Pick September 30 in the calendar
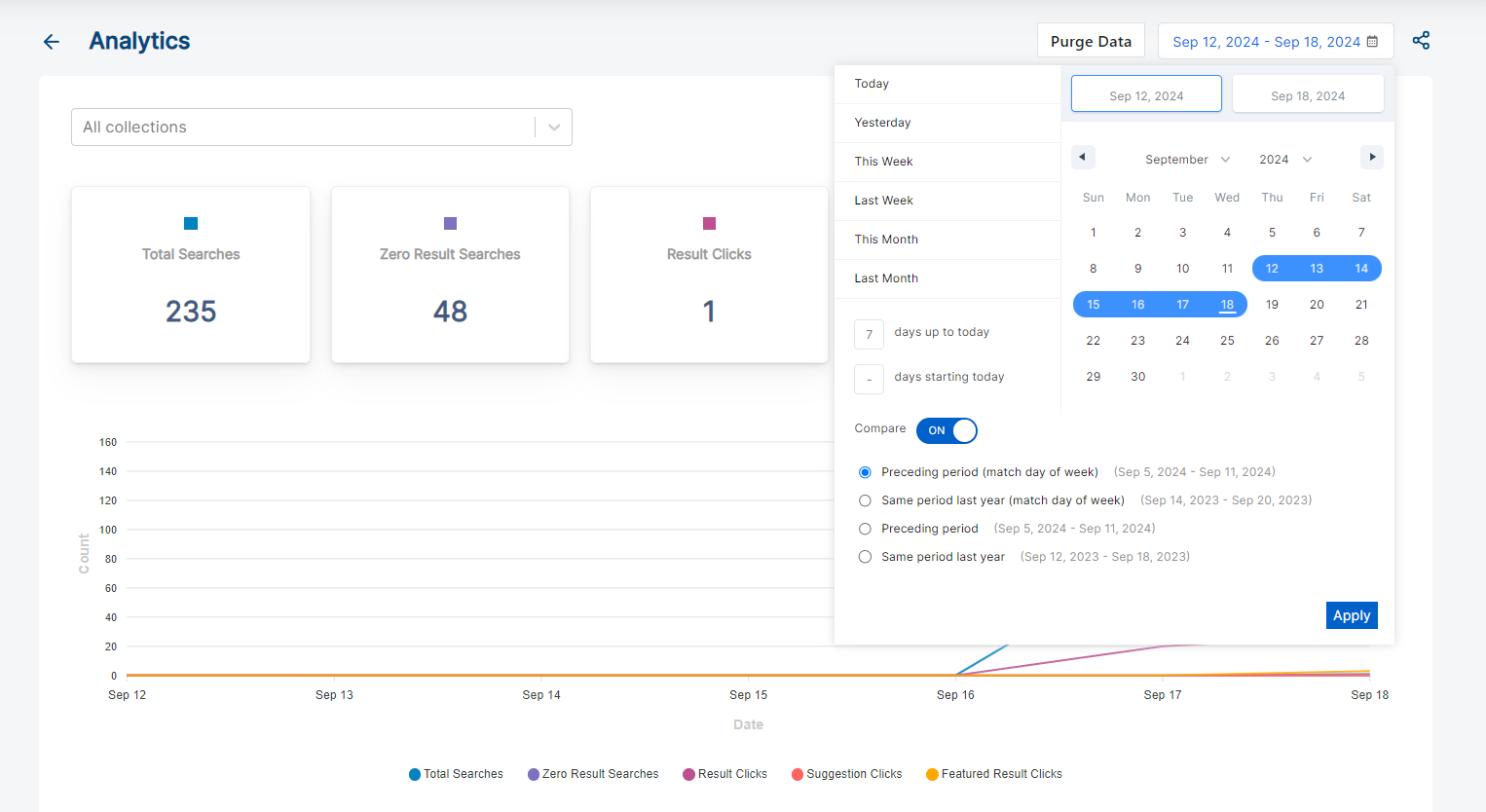The image size is (1486, 812). [x=1137, y=377]
